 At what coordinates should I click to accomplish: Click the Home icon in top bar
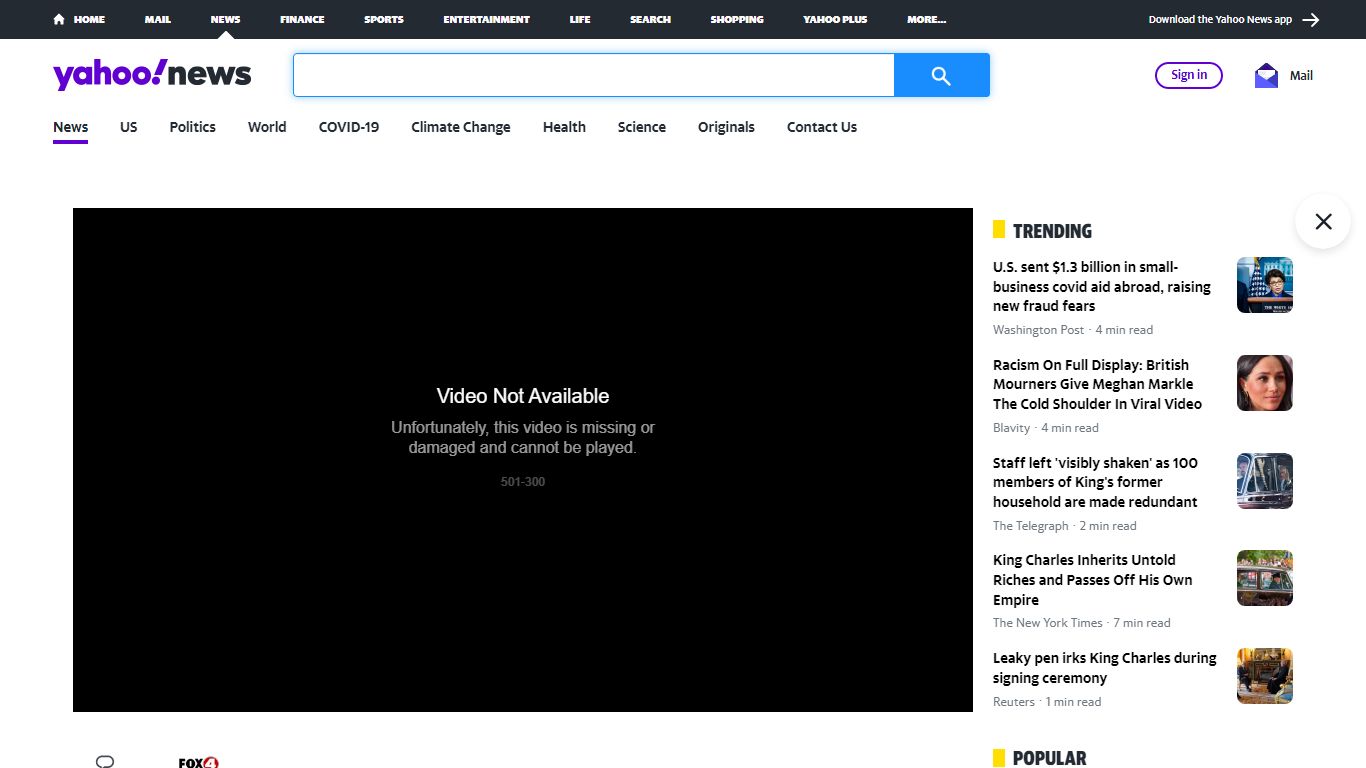(59, 19)
